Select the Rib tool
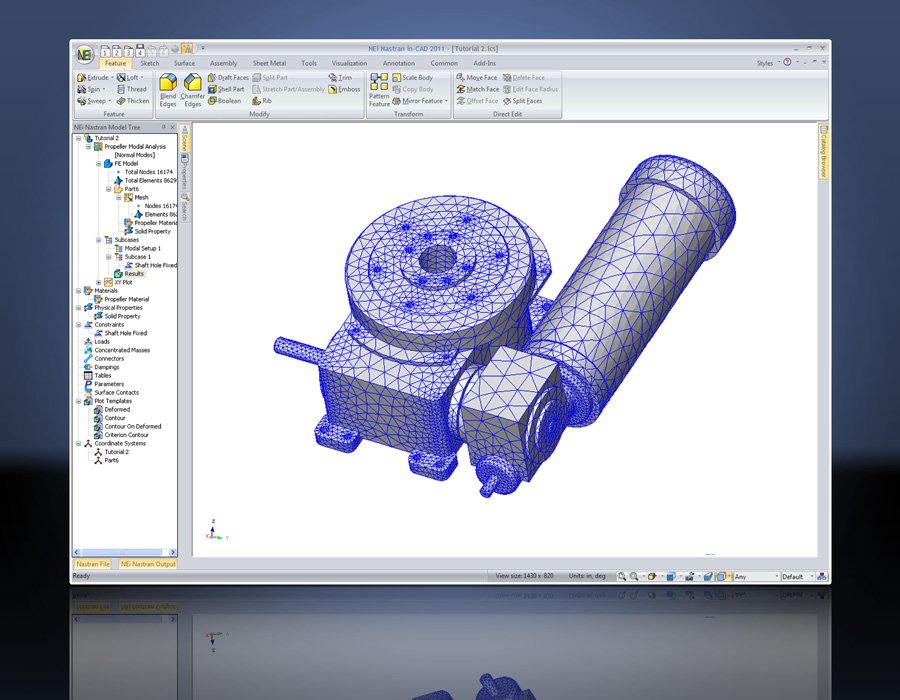This screenshot has width=900, height=700. [262, 101]
